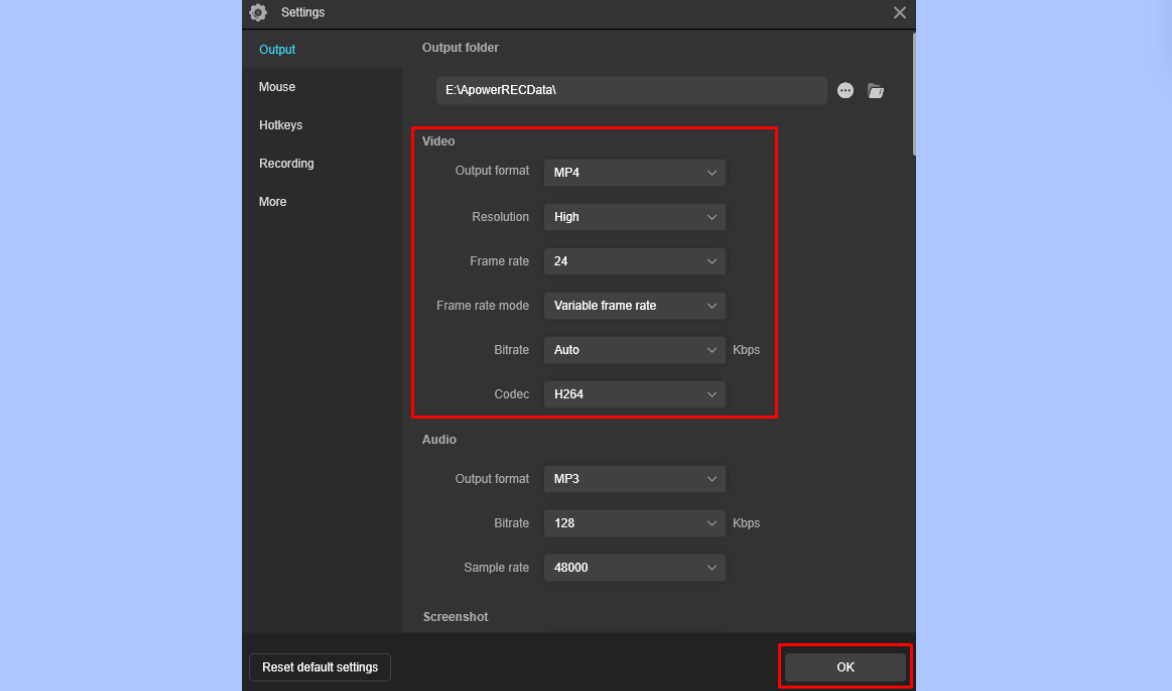Expand the Sample rate 48000 dropdown

coord(635,568)
